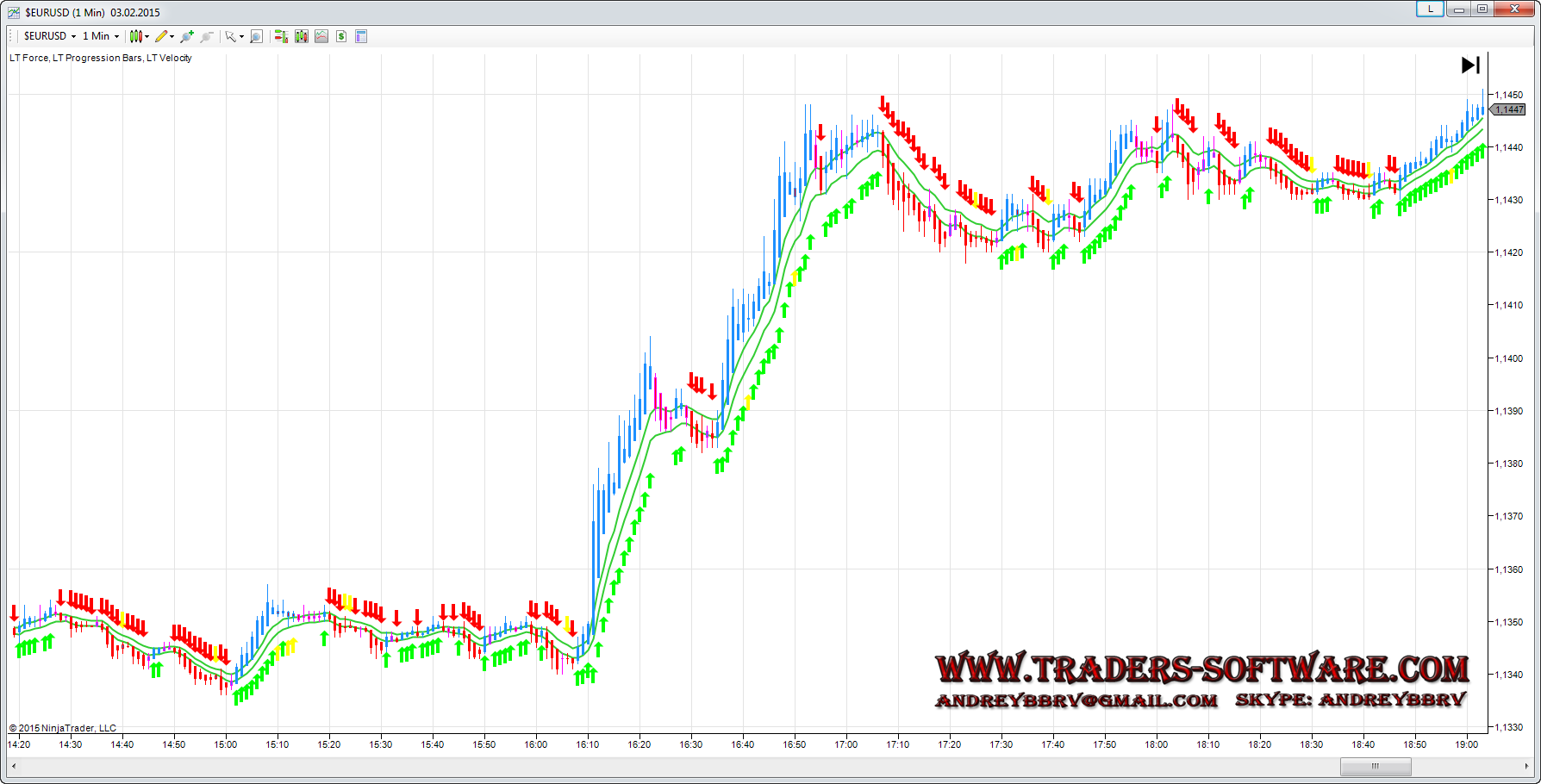The width and height of the screenshot is (1541, 784).
Task: Click the L link button in title bar
Action: [1430, 9]
